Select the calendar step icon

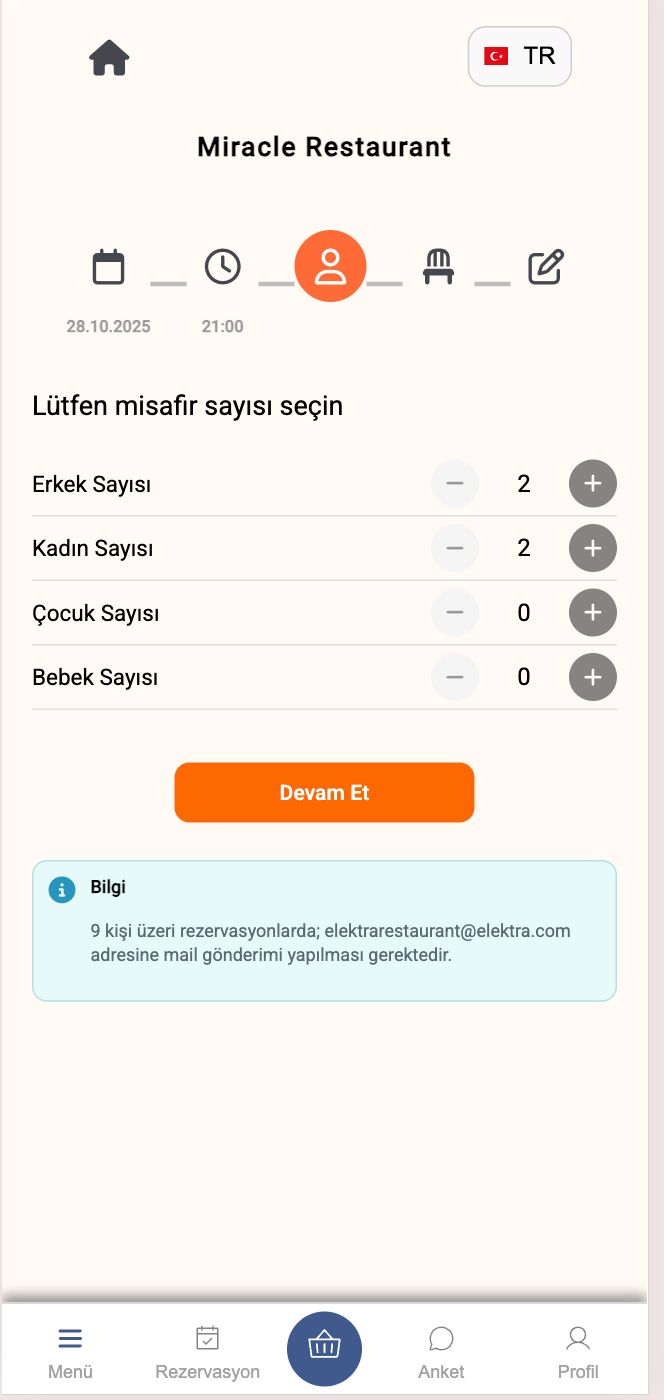pos(108,266)
